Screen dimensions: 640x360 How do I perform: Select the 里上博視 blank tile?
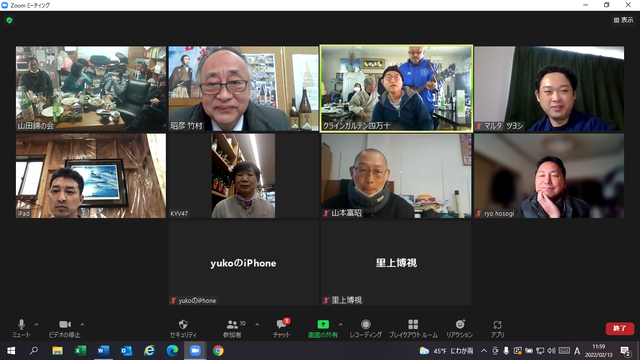396,263
